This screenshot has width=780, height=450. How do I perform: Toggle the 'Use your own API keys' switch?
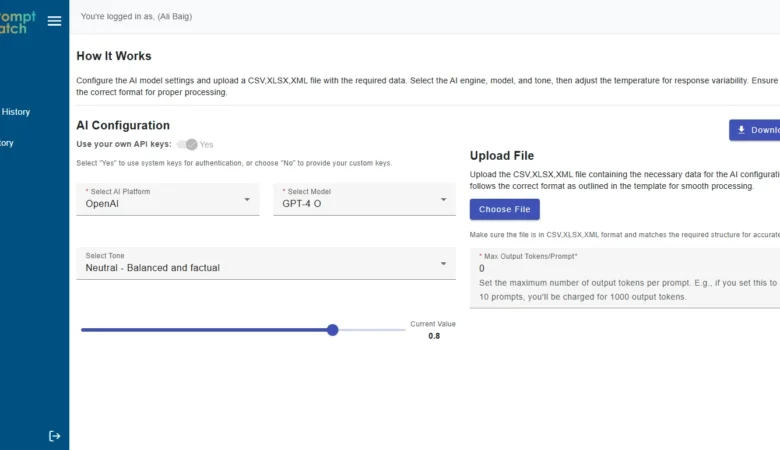[187, 144]
